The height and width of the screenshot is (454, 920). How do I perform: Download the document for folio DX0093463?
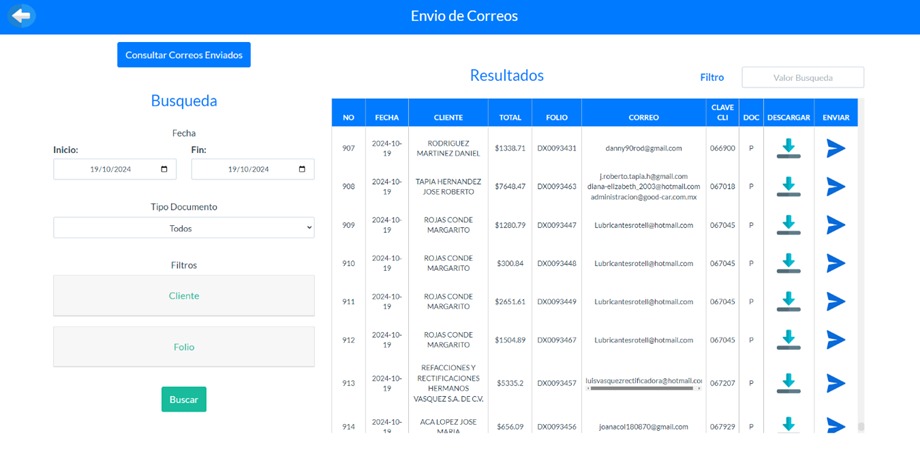[x=789, y=187]
